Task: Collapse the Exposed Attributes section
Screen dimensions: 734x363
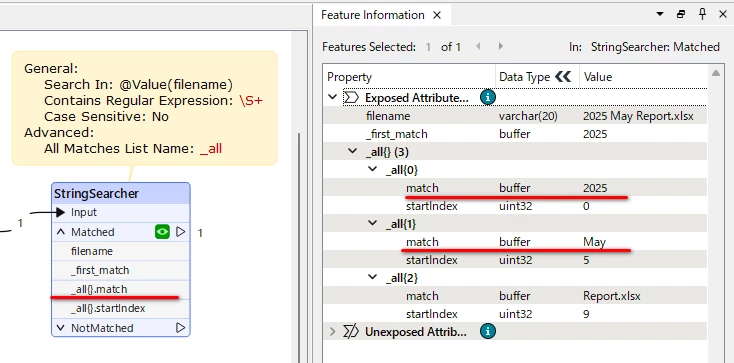Action: click(x=332, y=97)
